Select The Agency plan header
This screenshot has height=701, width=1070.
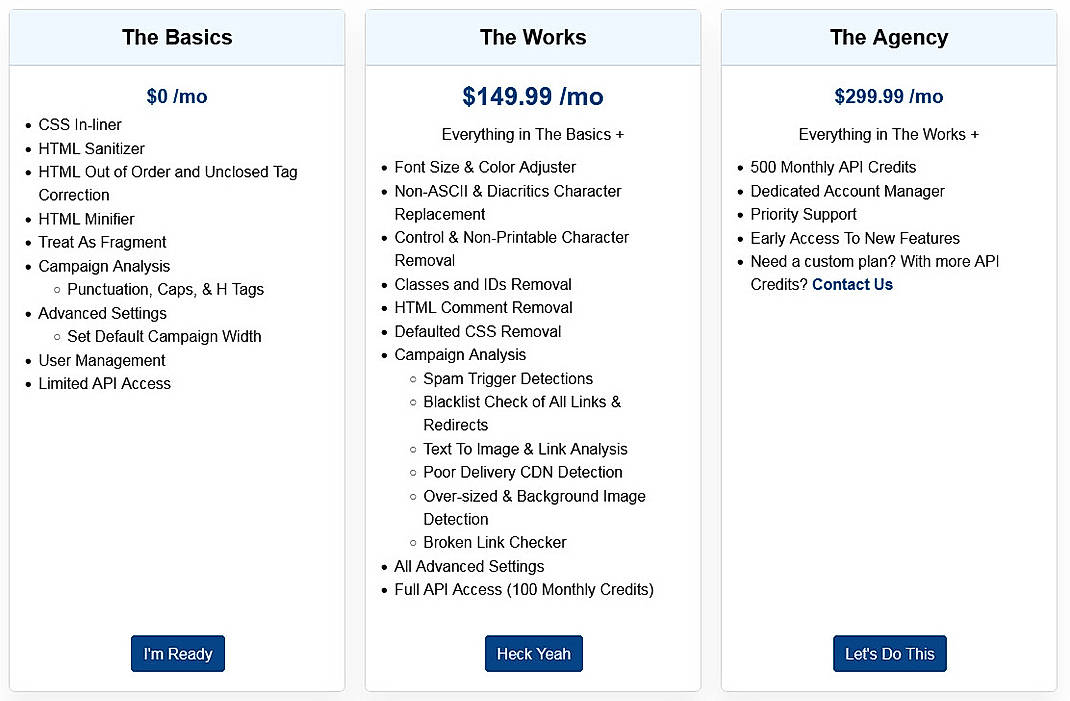point(889,37)
